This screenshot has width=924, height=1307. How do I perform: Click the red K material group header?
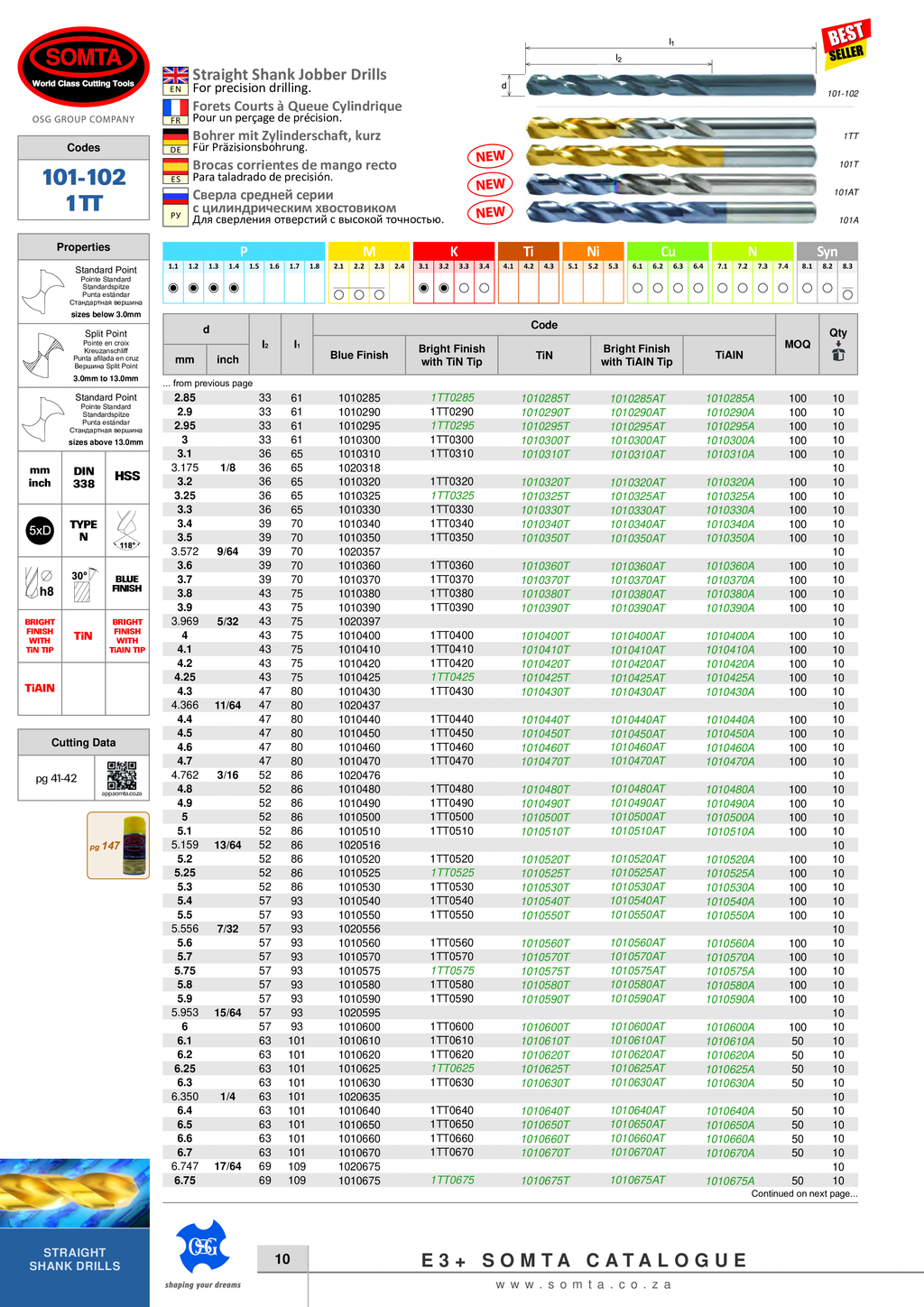click(453, 251)
